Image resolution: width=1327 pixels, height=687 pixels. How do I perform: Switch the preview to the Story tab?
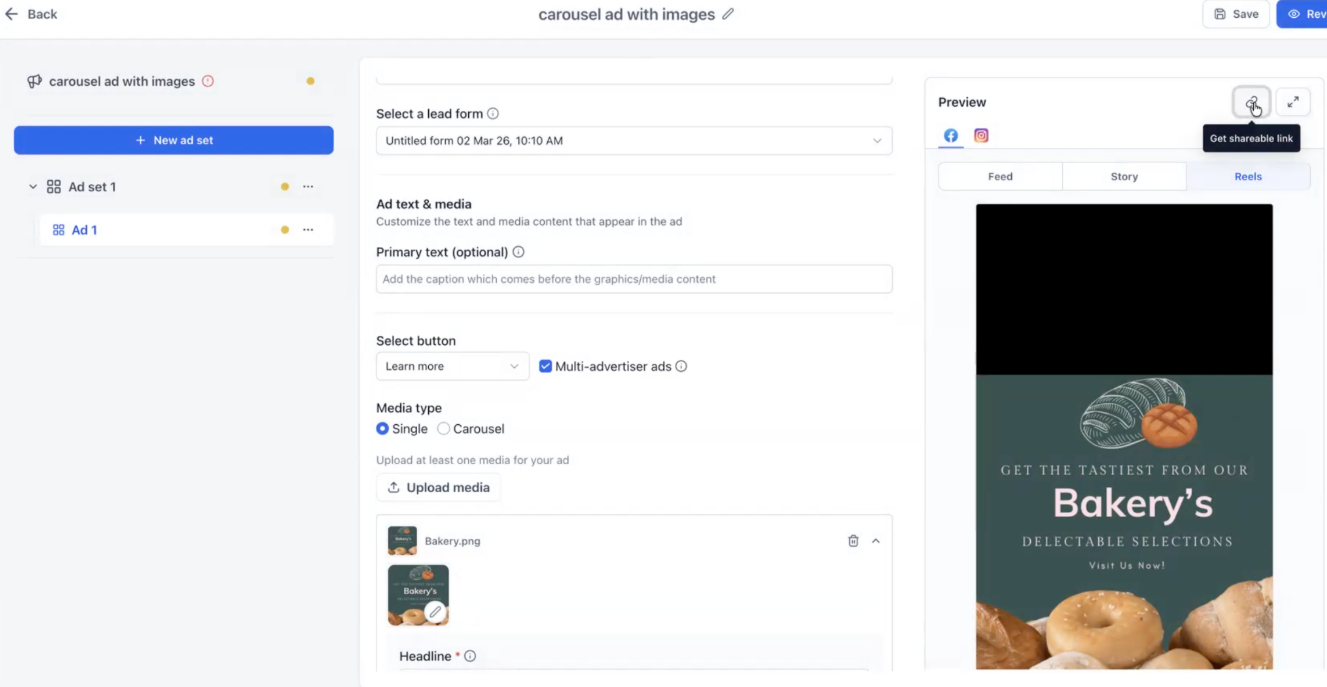click(1124, 177)
